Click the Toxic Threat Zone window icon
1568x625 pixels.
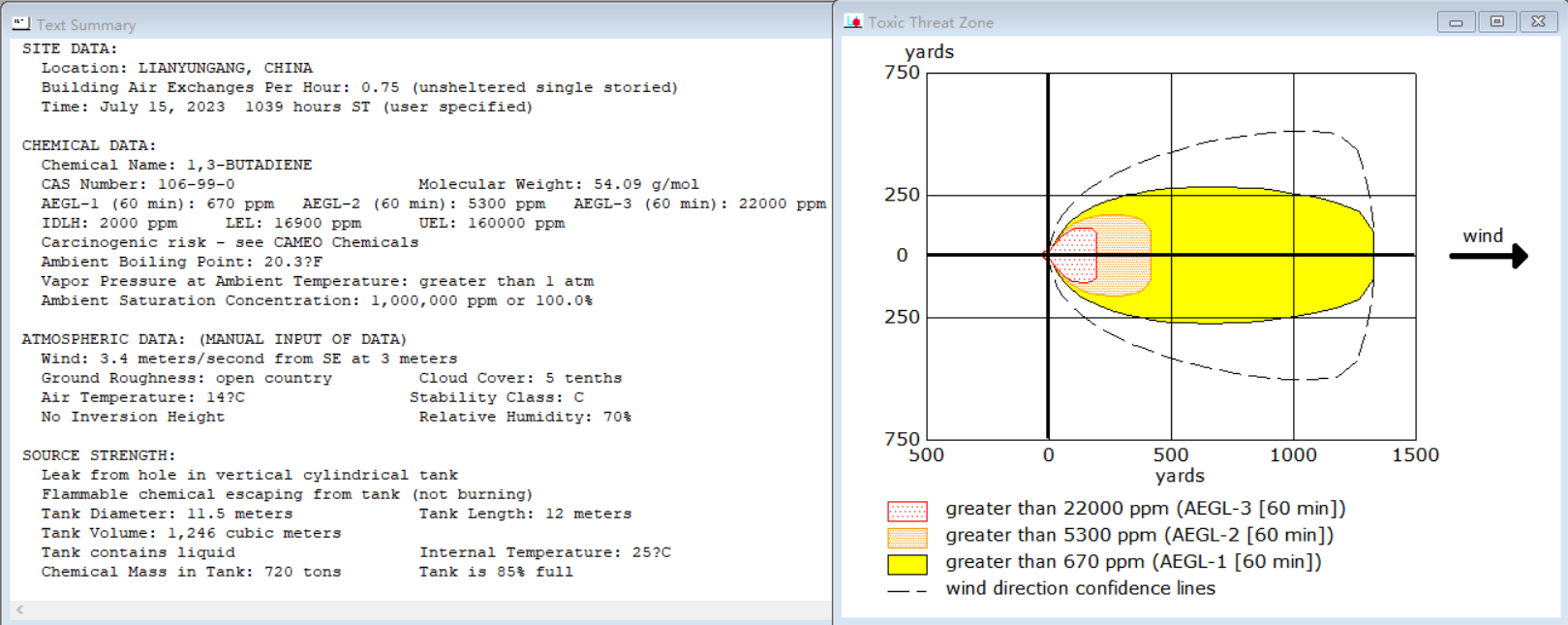point(853,21)
